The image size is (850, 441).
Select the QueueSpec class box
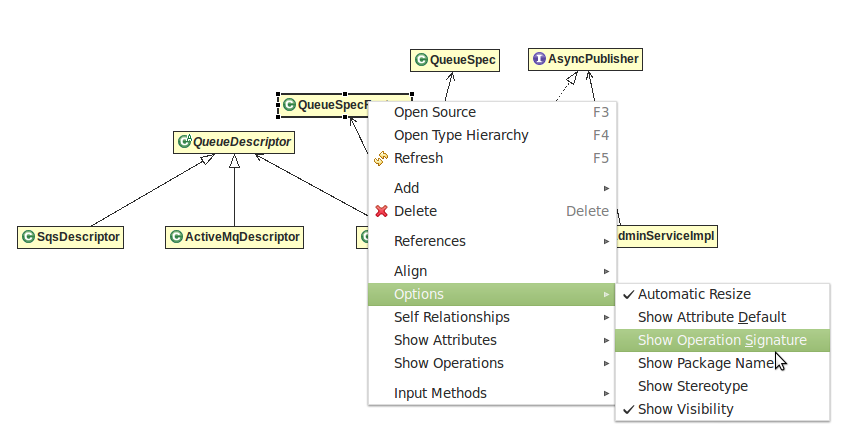(x=455, y=60)
